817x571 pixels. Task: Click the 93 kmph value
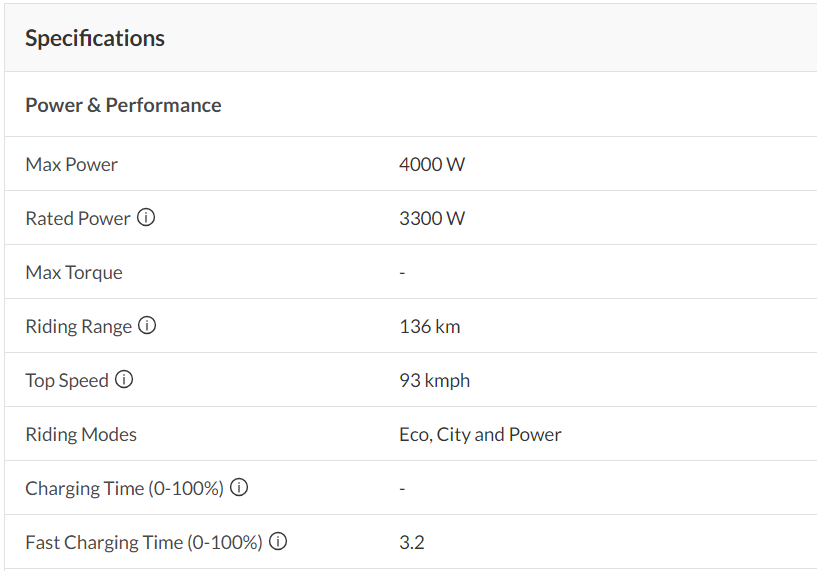pyautogui.click(x=434, y=380)
